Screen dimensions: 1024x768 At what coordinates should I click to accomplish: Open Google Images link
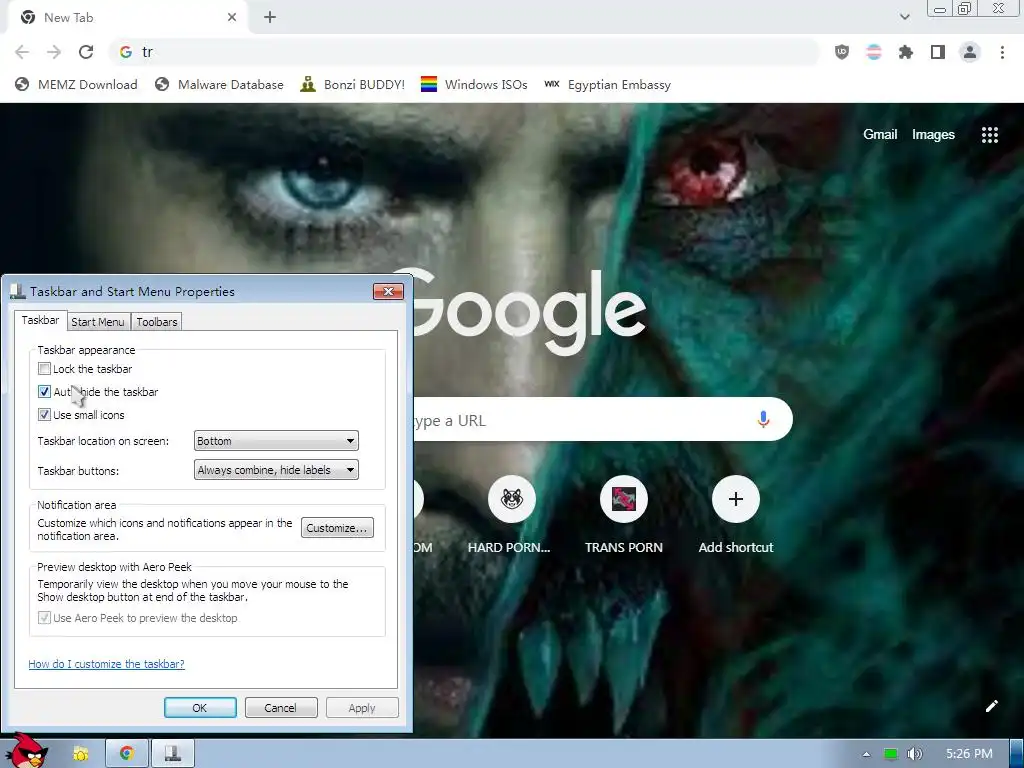tap(933, 135)
